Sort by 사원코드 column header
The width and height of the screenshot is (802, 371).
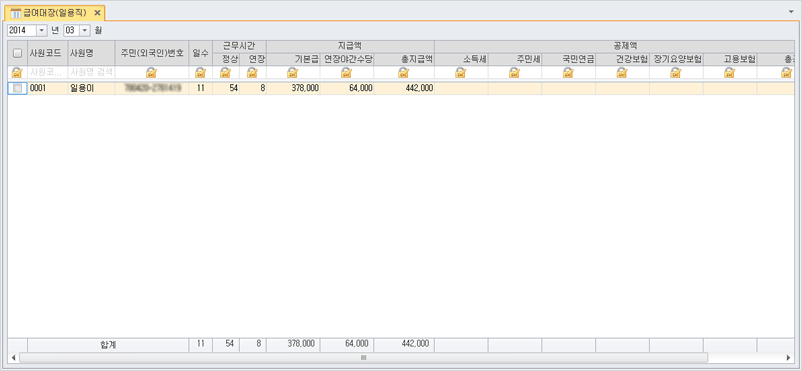[x=48, y=53]
